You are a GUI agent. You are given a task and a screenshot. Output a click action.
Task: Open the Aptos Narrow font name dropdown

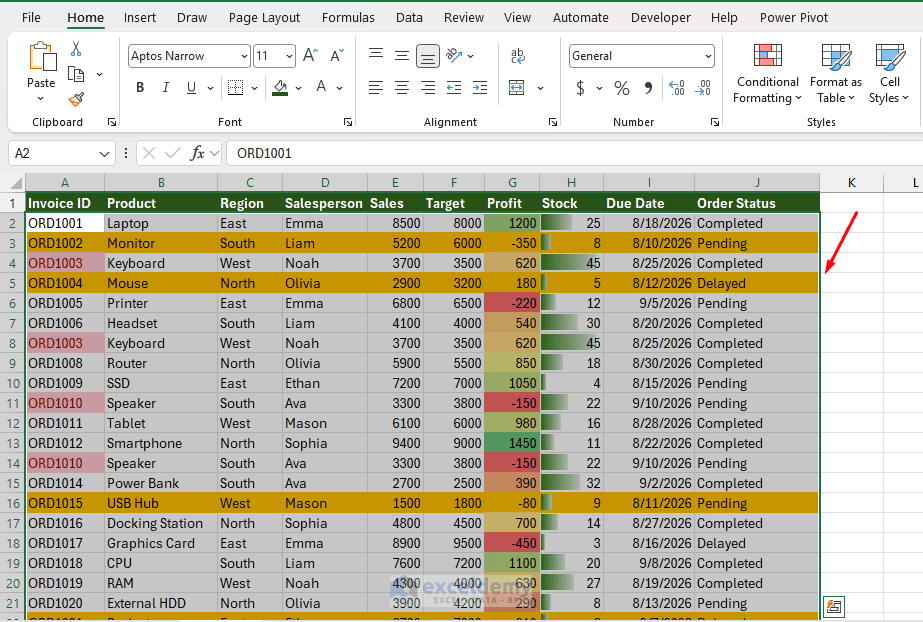[244, 56]
